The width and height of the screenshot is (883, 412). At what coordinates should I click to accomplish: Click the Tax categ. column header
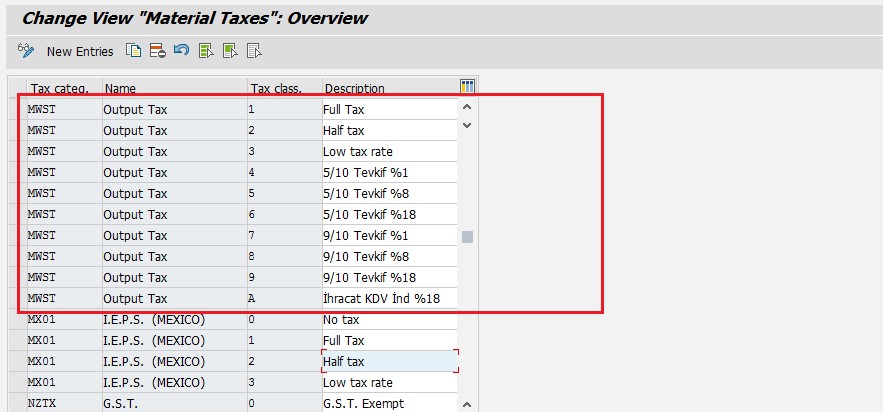click(60, 88)
